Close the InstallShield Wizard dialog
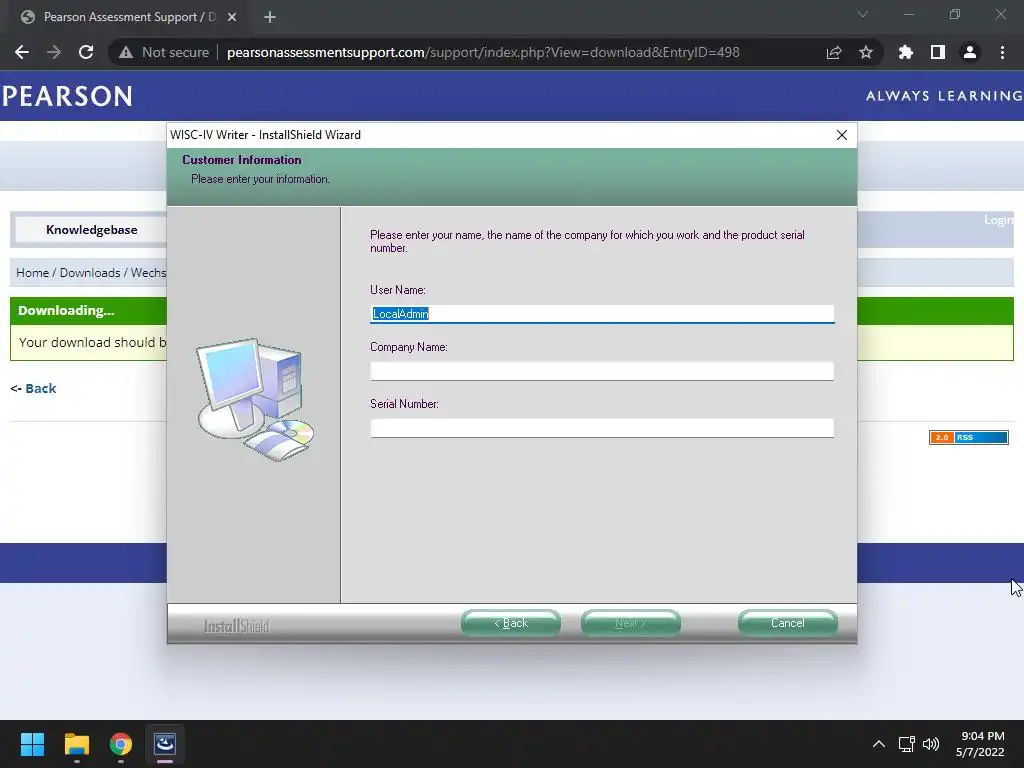This screenshot has height=768, width=1024. point(842,135)
